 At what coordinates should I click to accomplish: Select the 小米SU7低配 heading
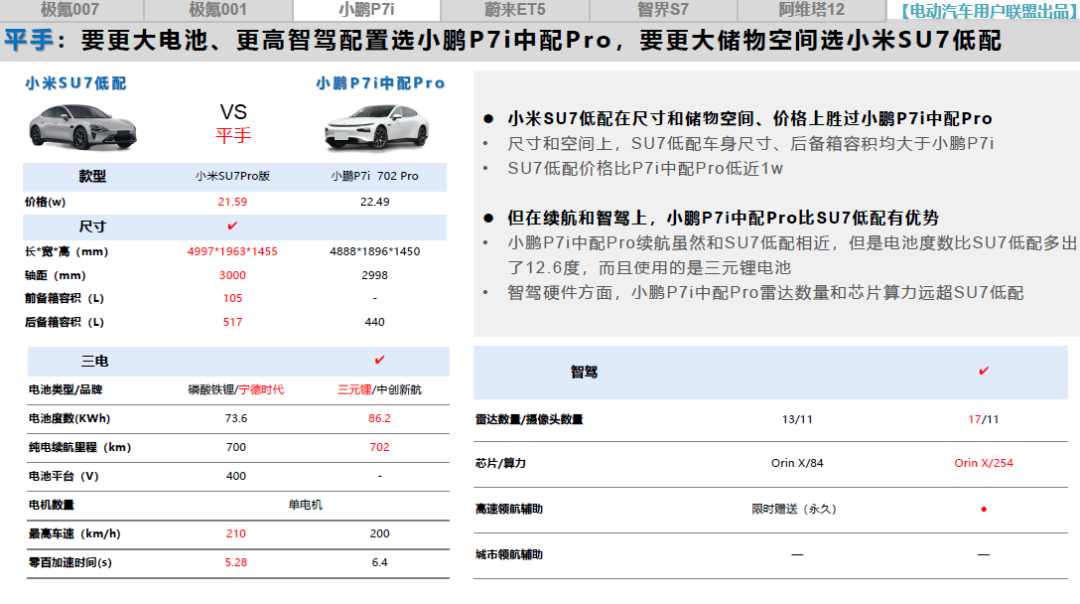(x=76, y=83)
